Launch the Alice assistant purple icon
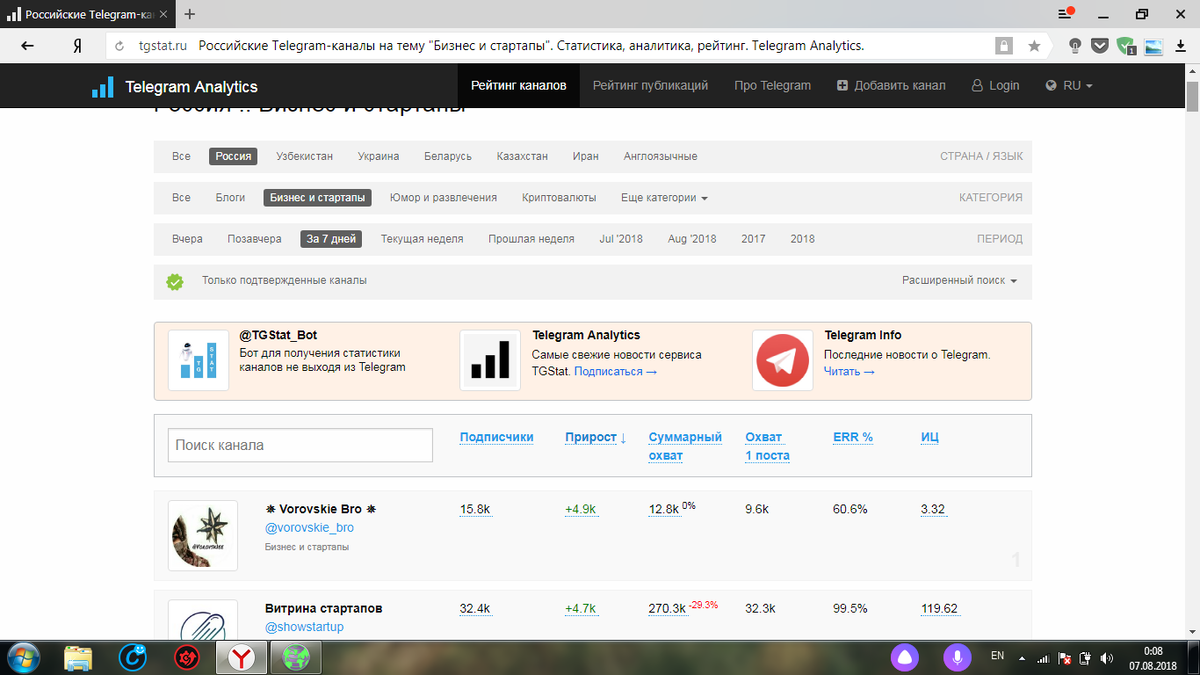 click(904, 657)
